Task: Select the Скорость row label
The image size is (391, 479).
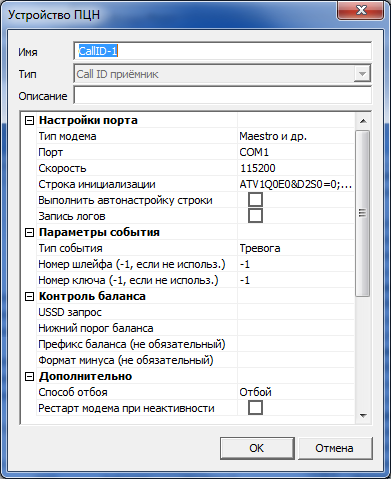Action: click(62, 168)
